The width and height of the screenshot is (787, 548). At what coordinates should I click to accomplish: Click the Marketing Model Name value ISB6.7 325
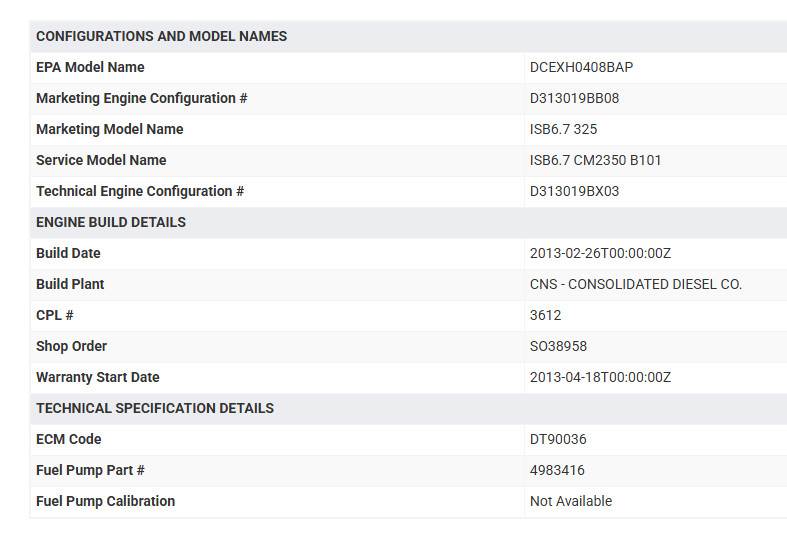point(563,129)
